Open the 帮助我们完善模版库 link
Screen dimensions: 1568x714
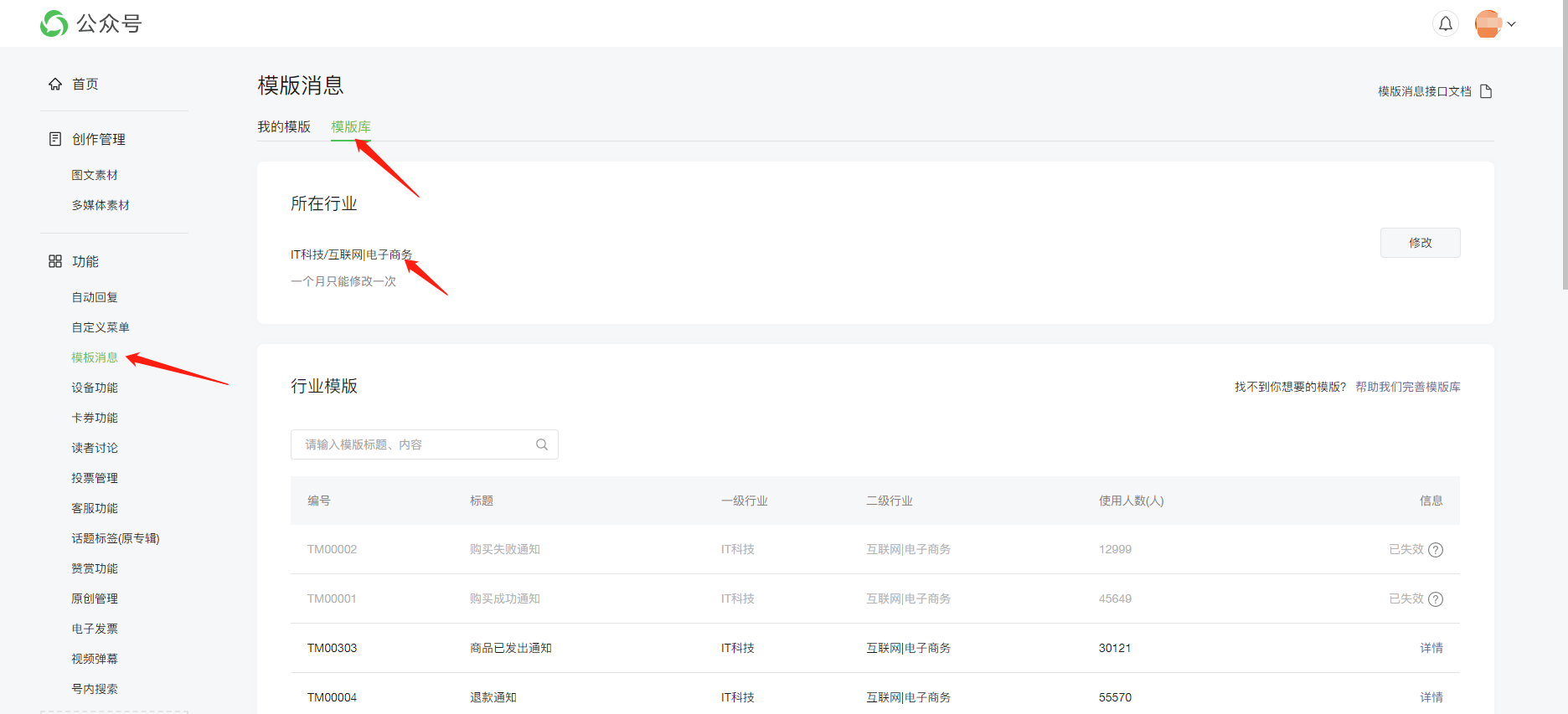[x=1407, y=387]
